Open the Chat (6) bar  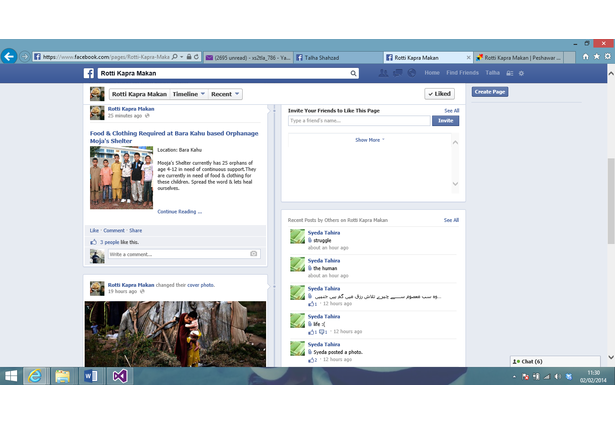coord(555,362)
